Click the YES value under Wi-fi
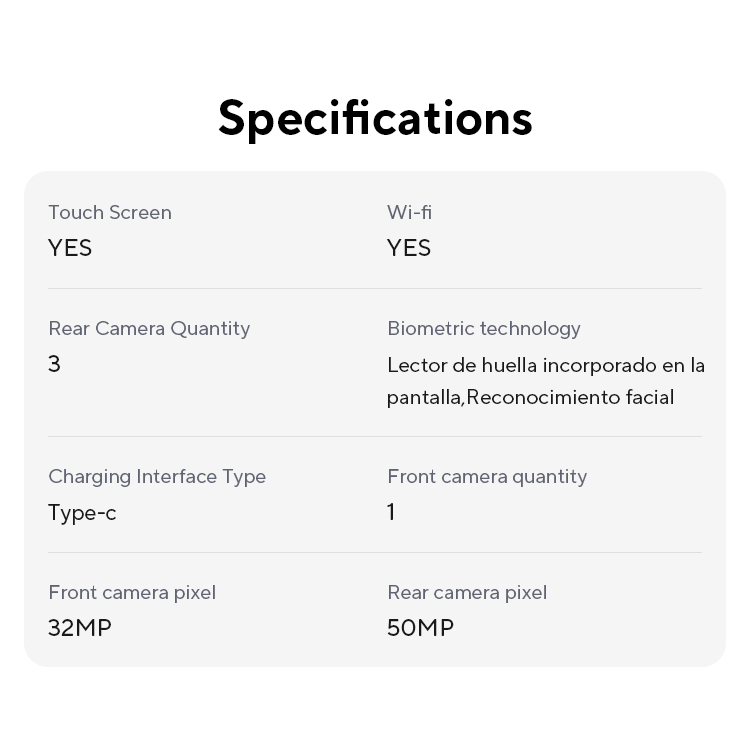The image size is (750, 750). tap(409, 248)
